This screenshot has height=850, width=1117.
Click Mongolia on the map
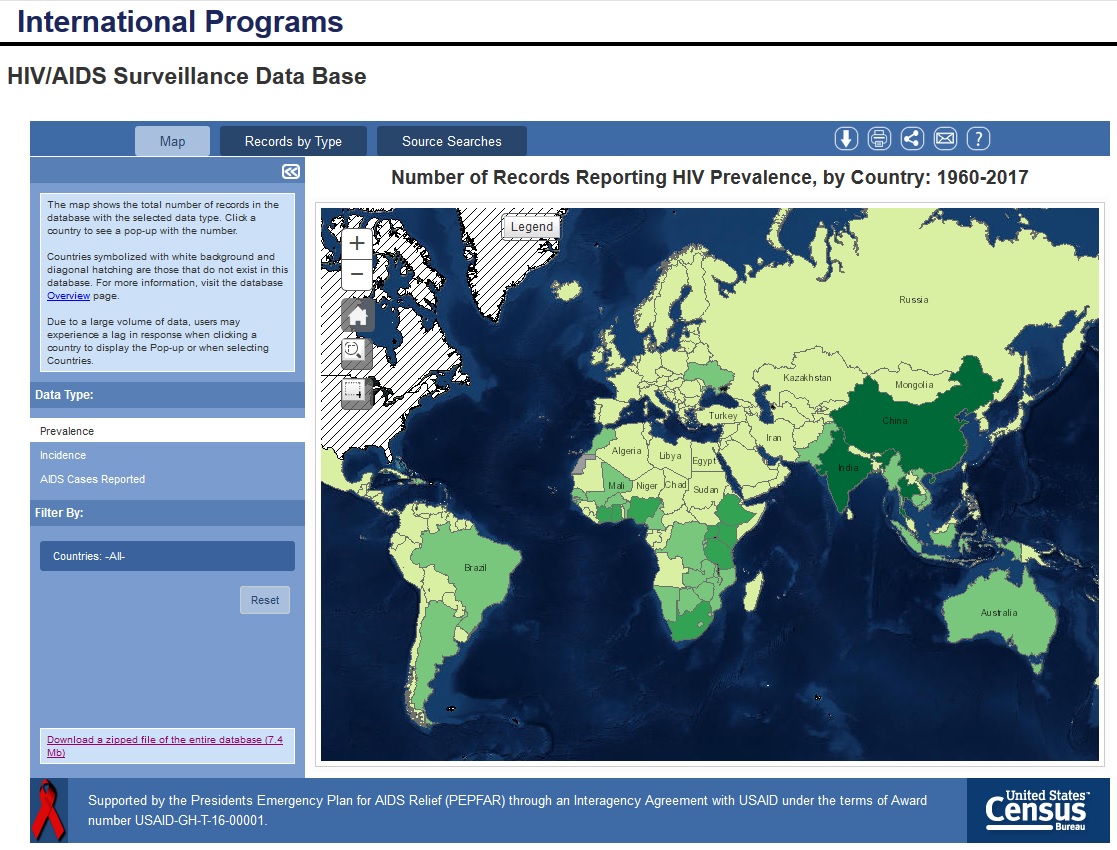(x=914, y=385)
